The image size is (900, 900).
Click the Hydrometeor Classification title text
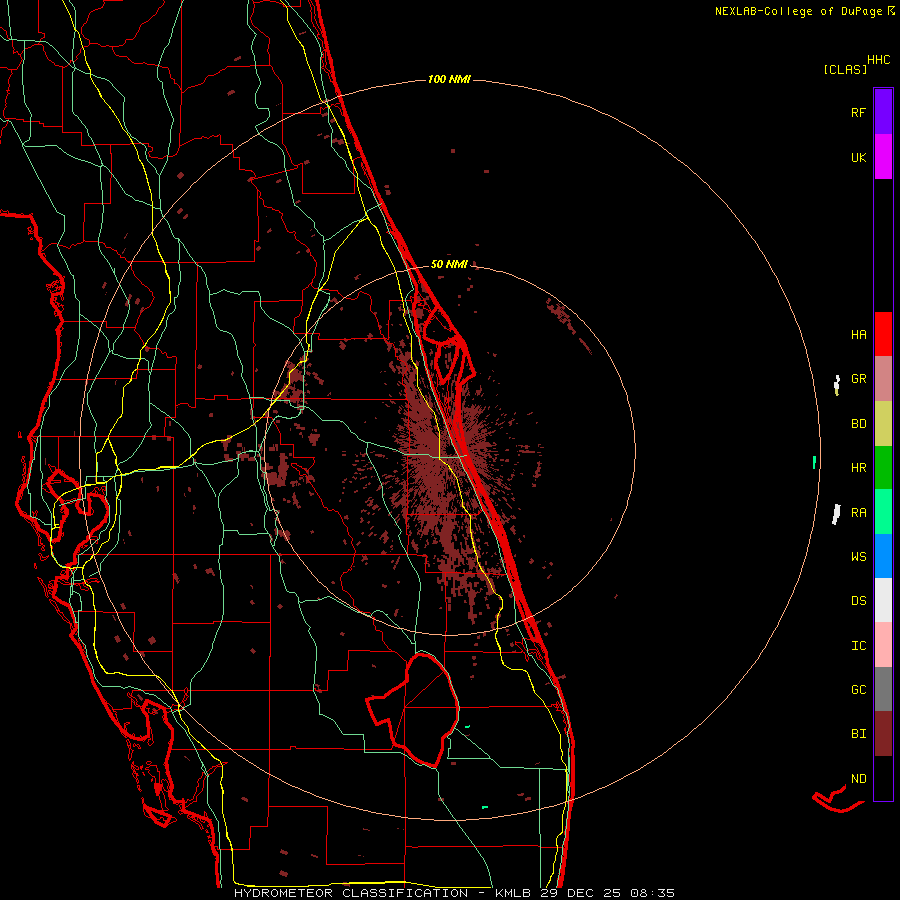tap(350, 892)
